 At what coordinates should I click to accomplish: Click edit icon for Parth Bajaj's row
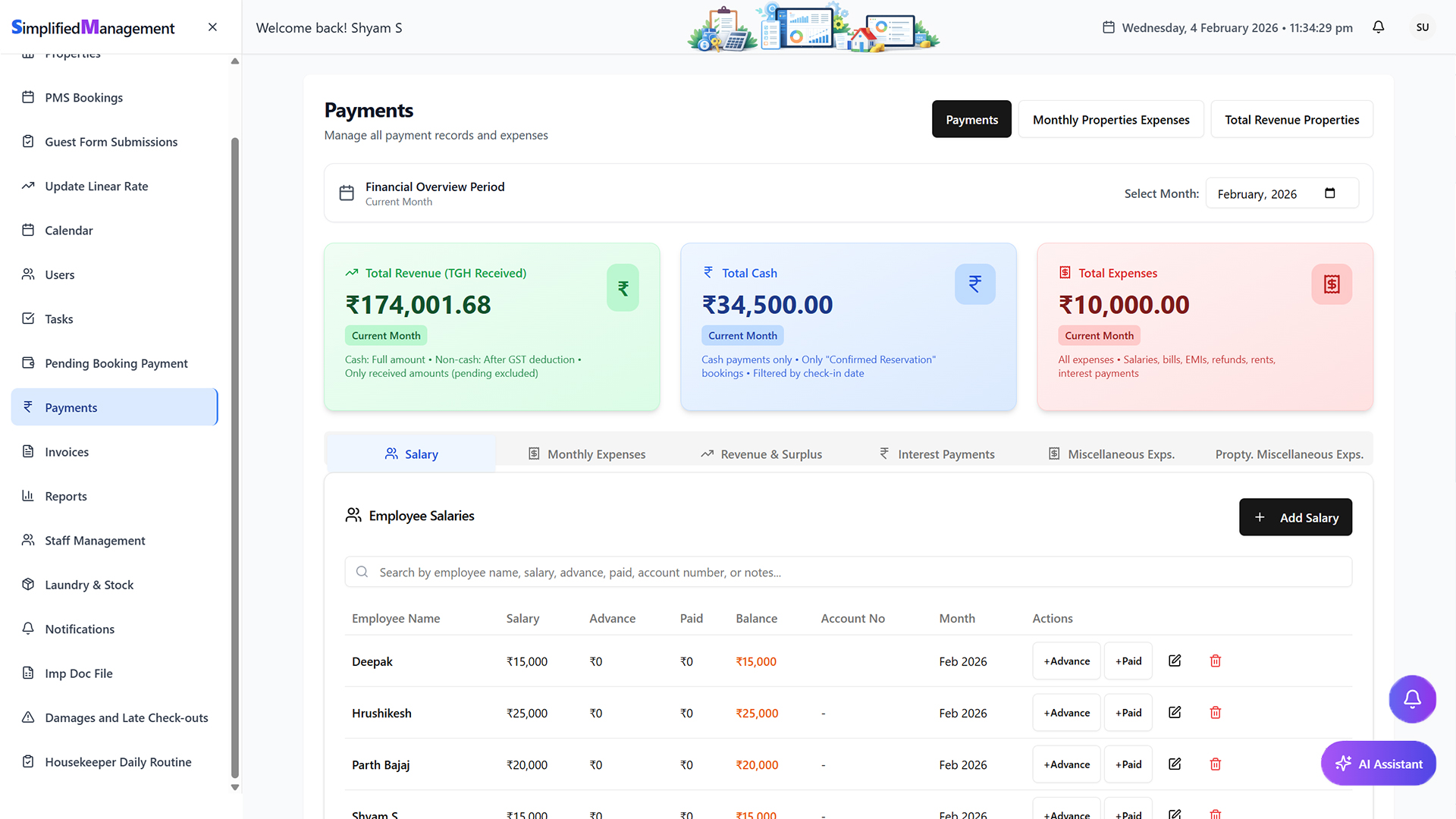pos(1175,764)
